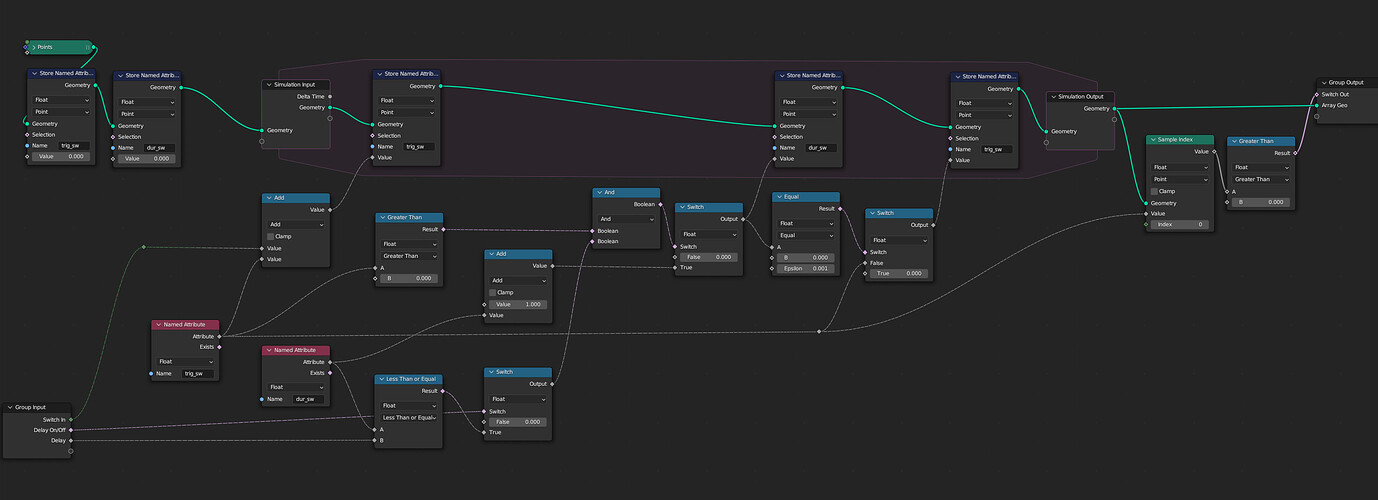Collapse the And node using its chevron
The height and width of the screenshot is (500, 1378).
(x=600, y=192)
